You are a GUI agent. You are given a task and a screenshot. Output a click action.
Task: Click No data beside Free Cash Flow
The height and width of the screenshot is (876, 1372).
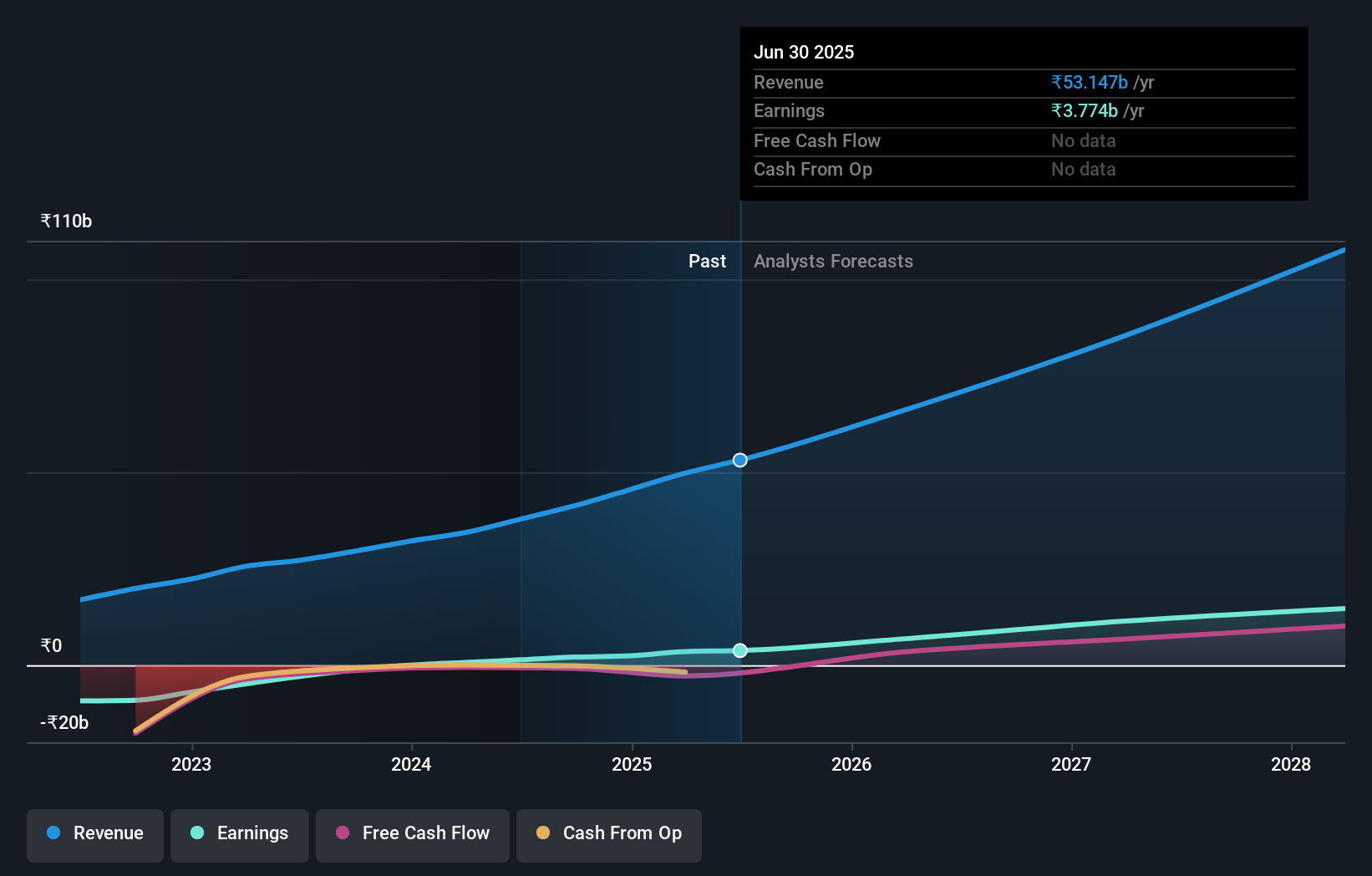pos(1083,140)
